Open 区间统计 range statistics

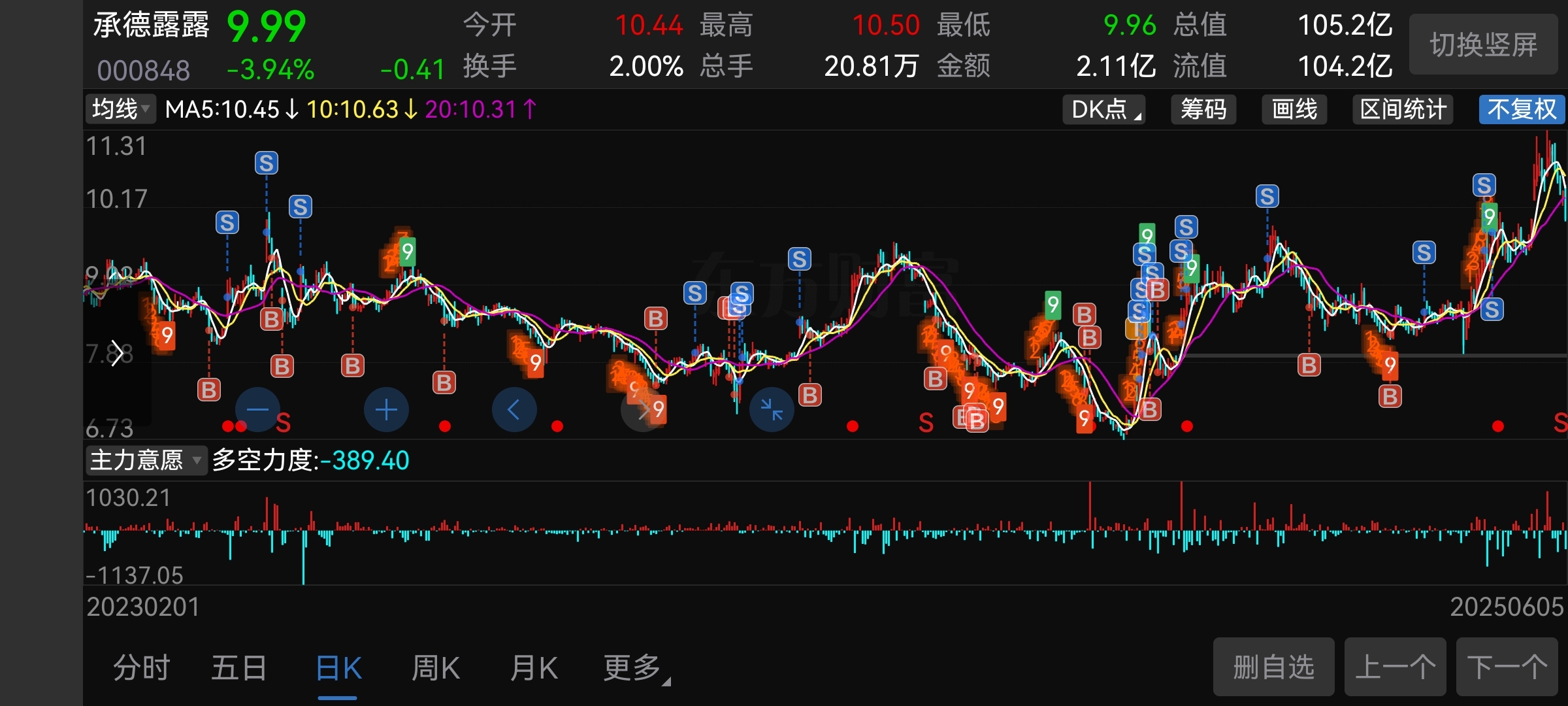tap(1403, 109)
